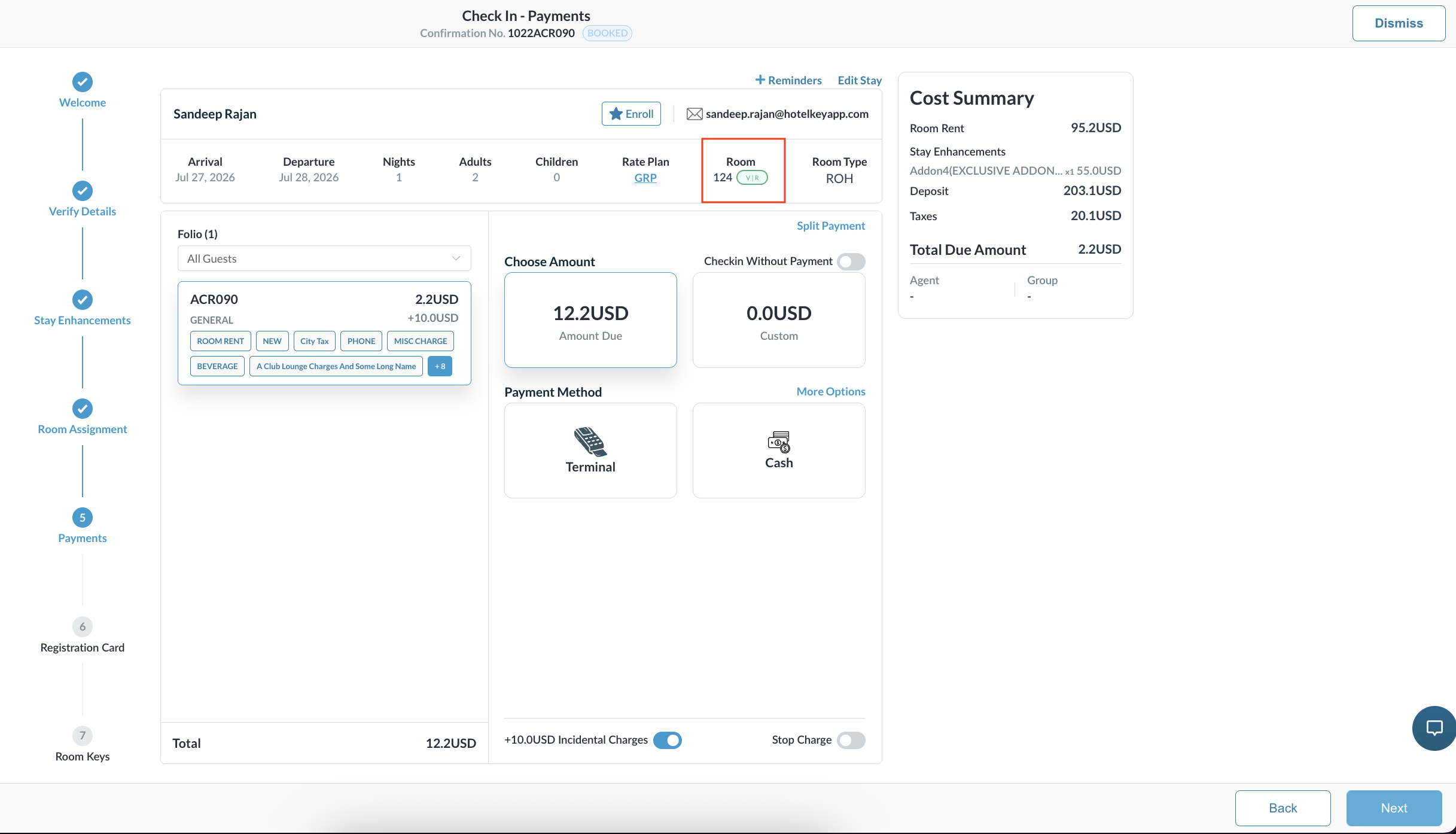
Task: Select the ACR090 folio card
Action: (x=324, y=333)
